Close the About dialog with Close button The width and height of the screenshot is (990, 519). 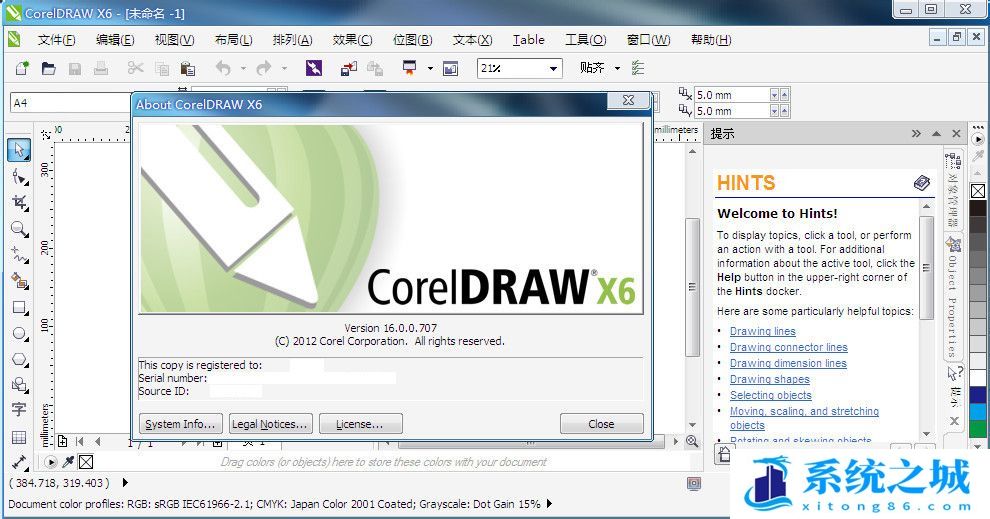602,424
